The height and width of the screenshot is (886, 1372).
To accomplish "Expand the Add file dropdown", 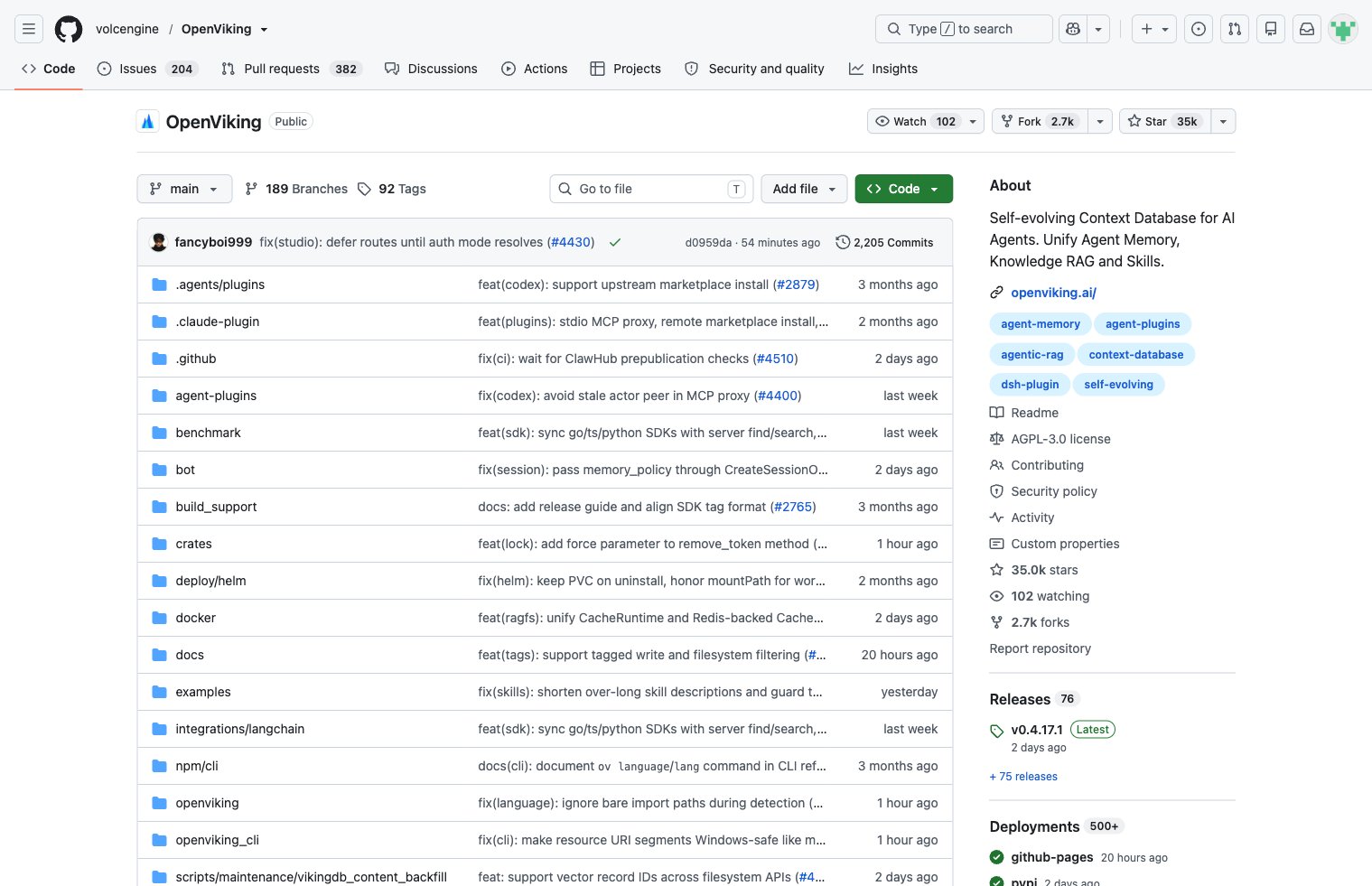I will pos(804,189).
